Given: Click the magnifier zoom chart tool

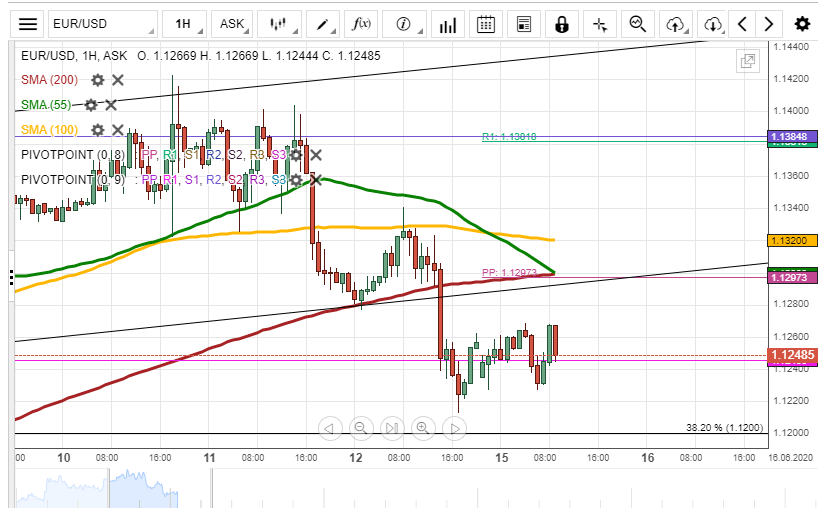Looking at the screenshot, I should click(x=638, y=24).
